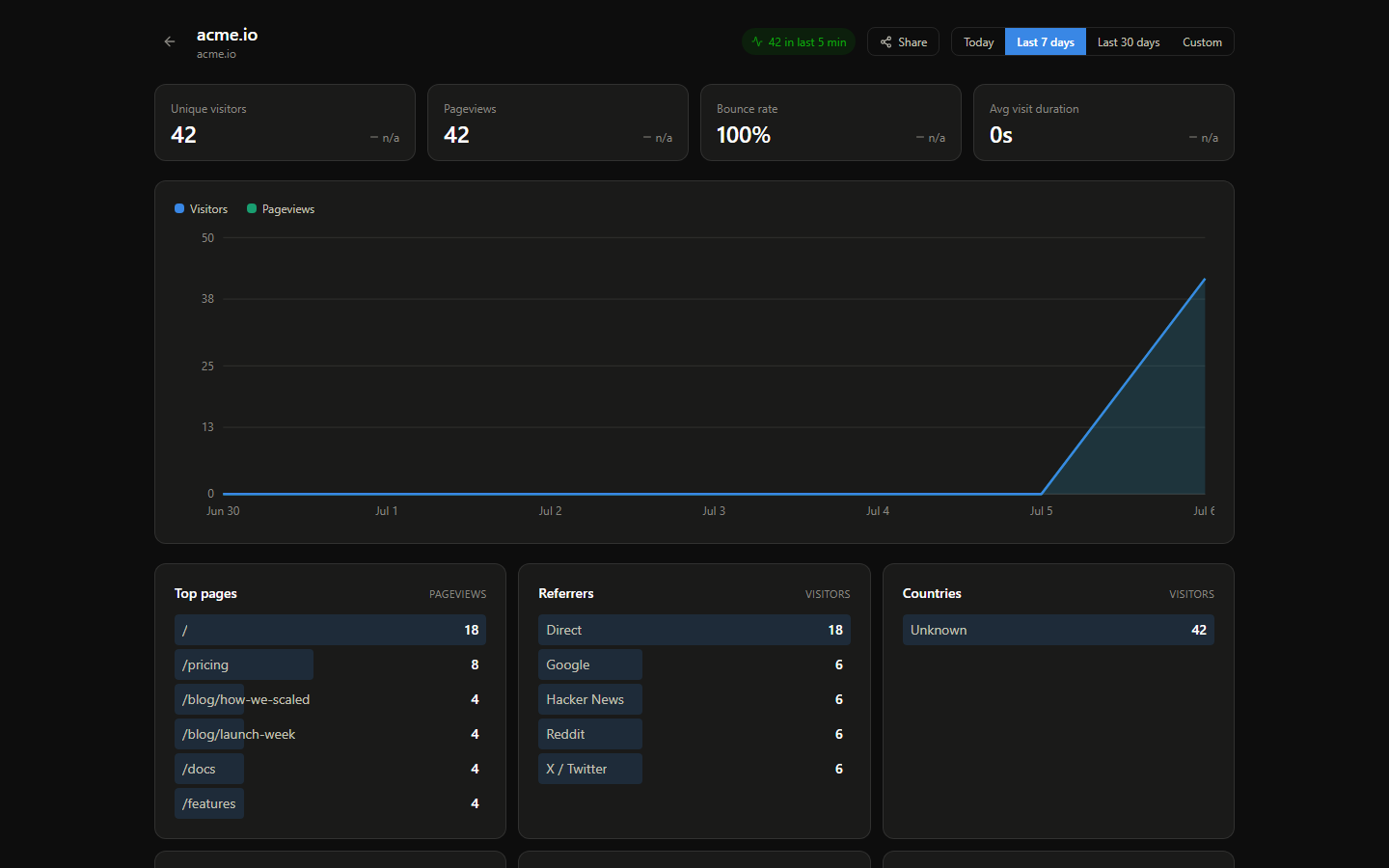
Task: Filter by the Reddit referrer row
Action: 694,734
